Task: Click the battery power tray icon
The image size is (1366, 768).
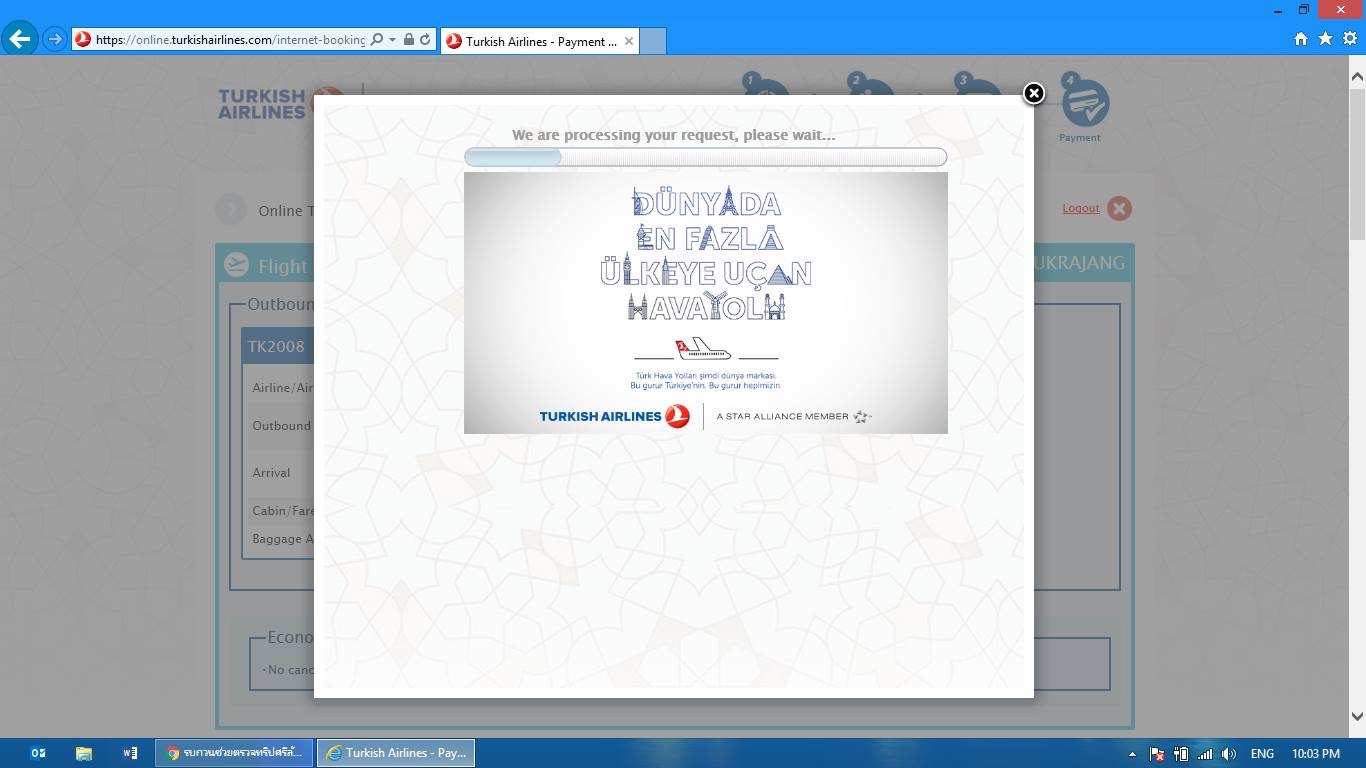Action: coord(1181,754)
